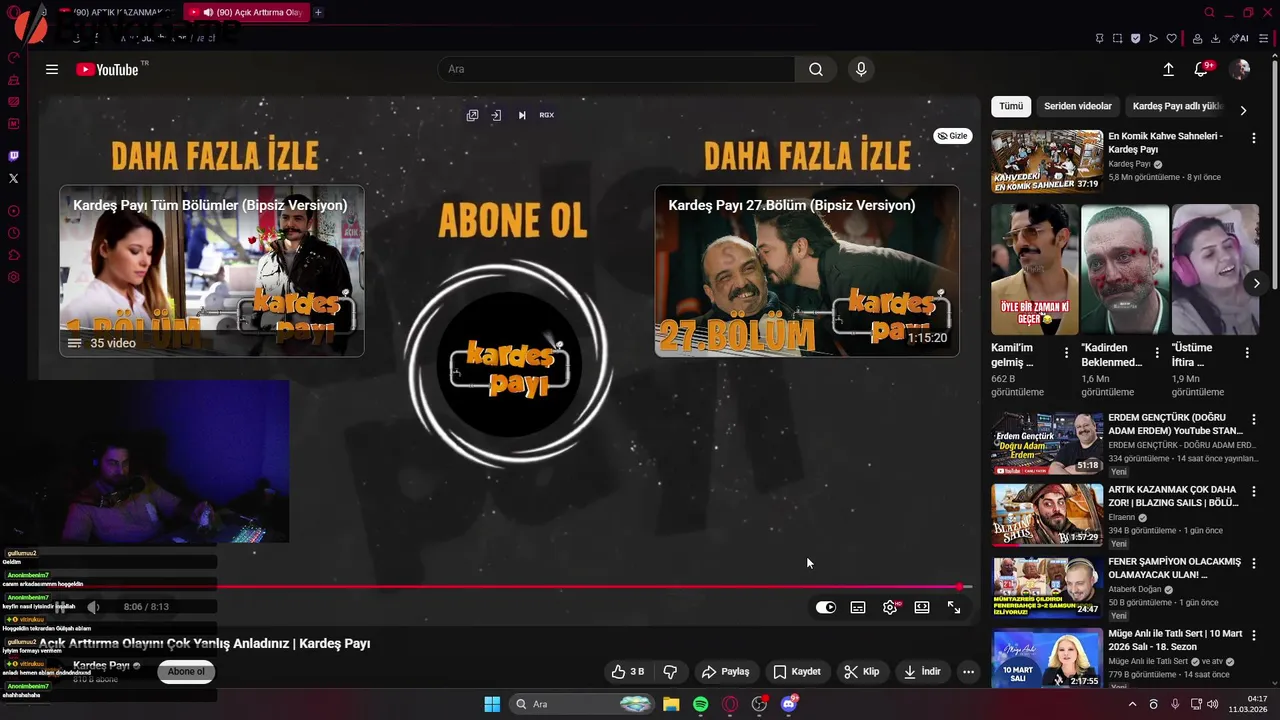The width and height of the screenshot is (1280, 720).
Task: Open options for the Kamil'im gelmiş short
Action: coord(1066,353)
